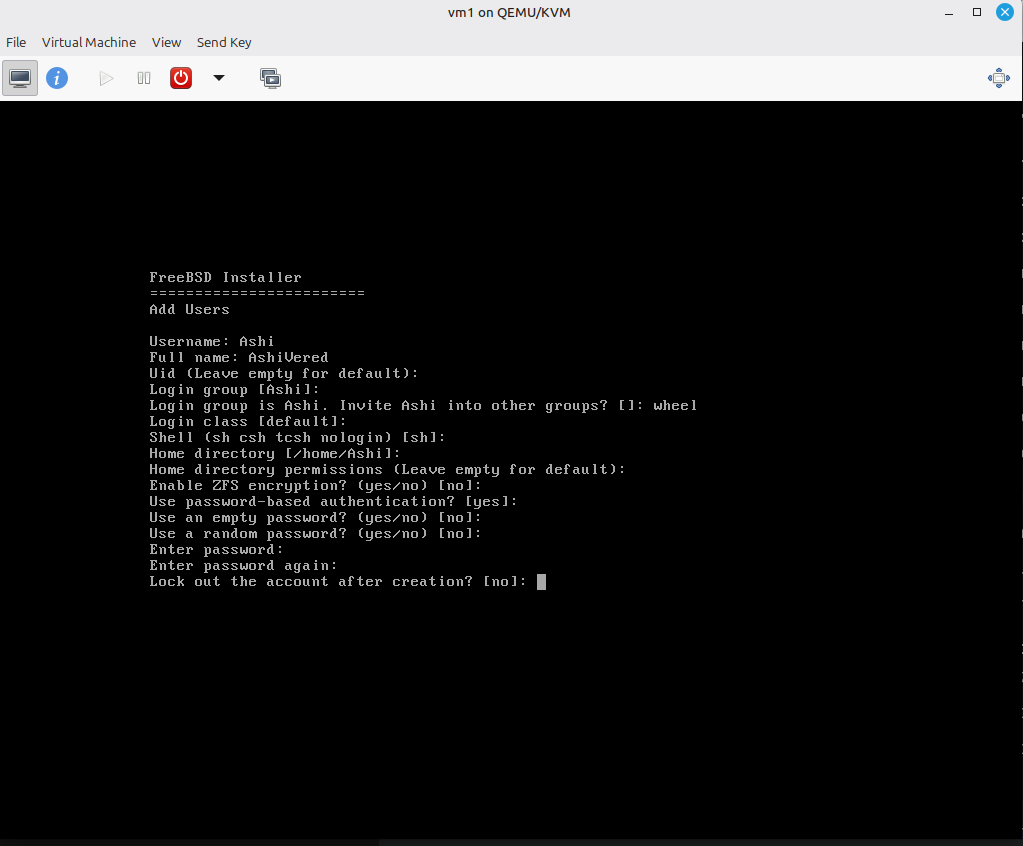Open the View menu
This screenshot has height=846, width=1023.
pos(166,42)
